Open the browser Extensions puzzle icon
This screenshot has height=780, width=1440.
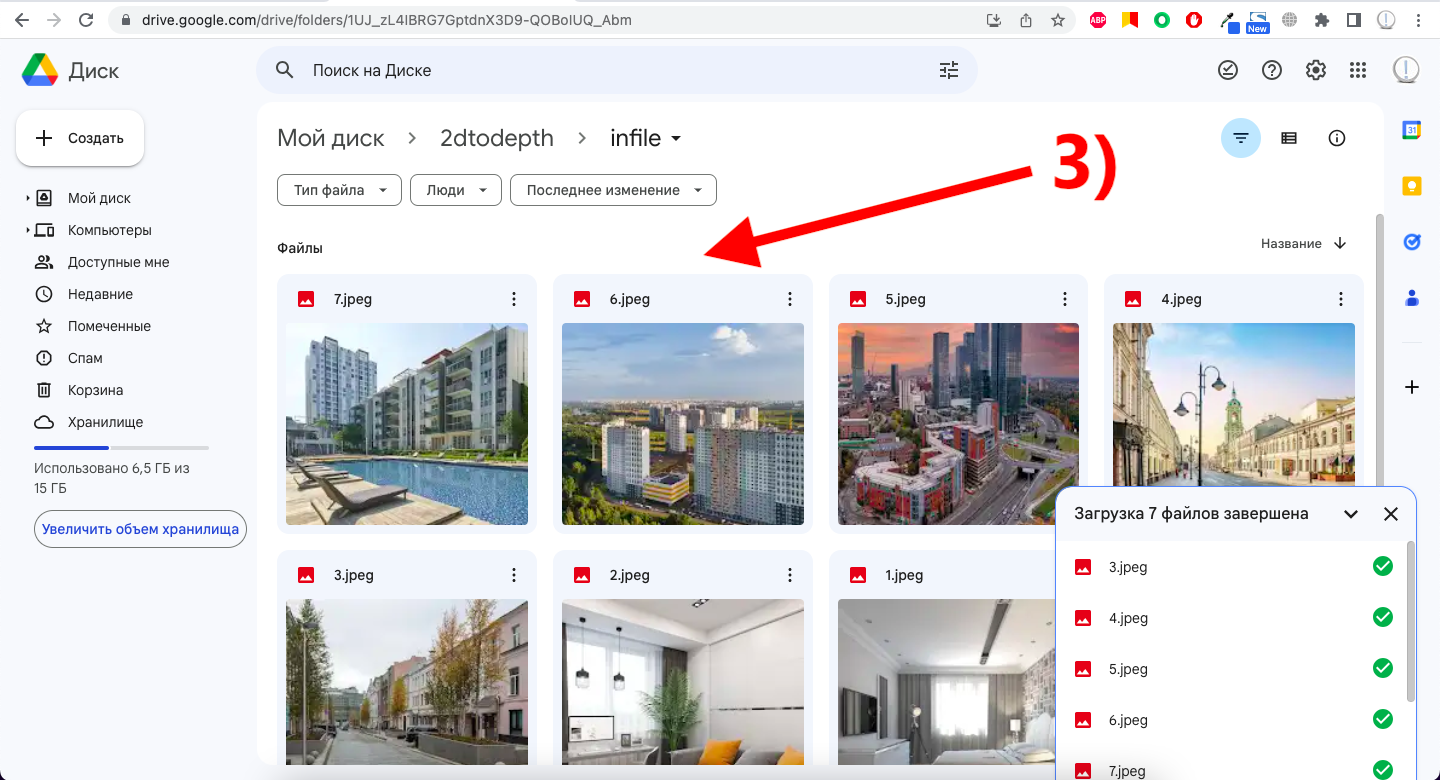pyautogui.click(x=1322, y=20)
